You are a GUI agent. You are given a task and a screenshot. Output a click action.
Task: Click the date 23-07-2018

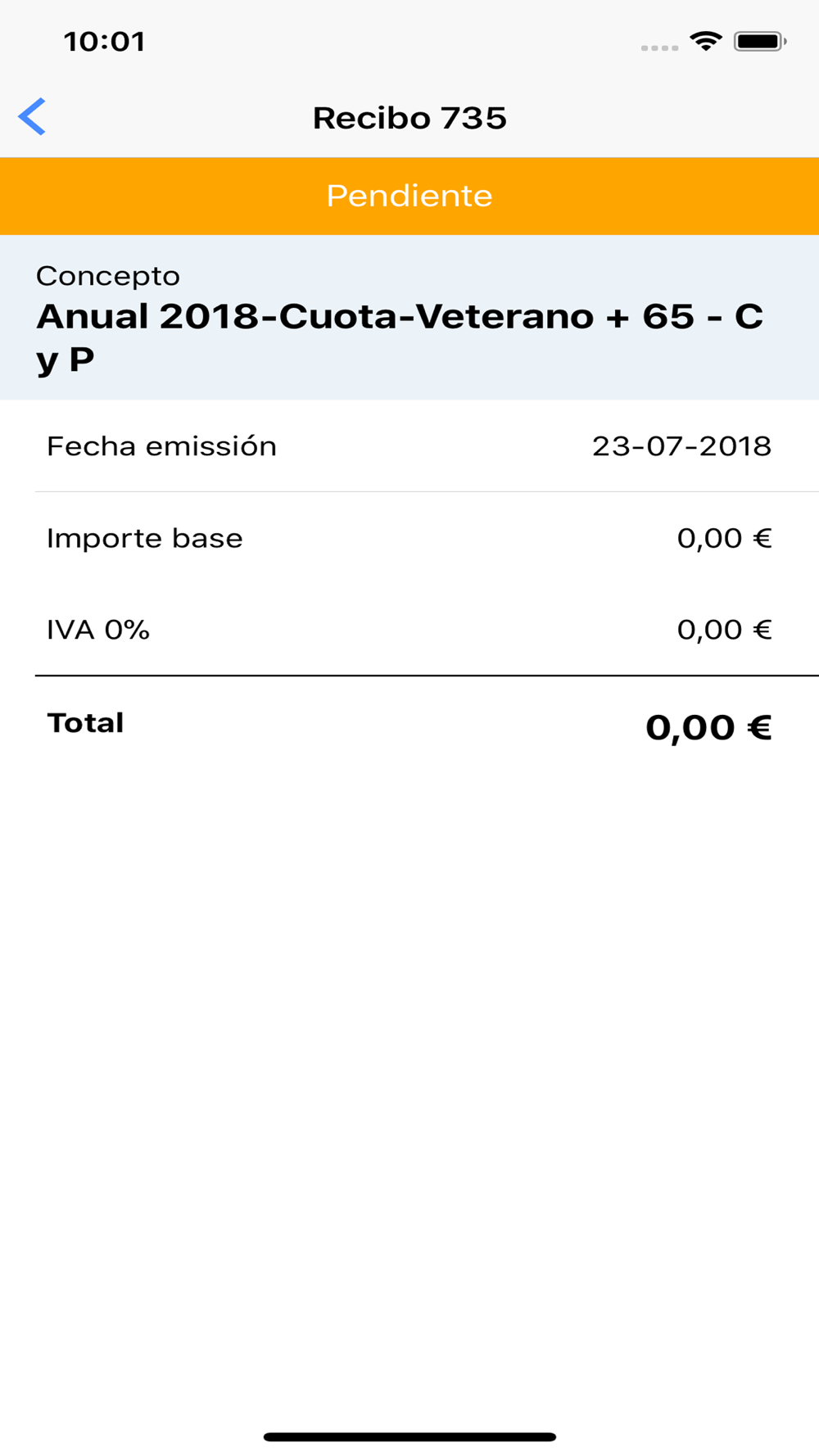pyautogui.click(x=681, y=446)
